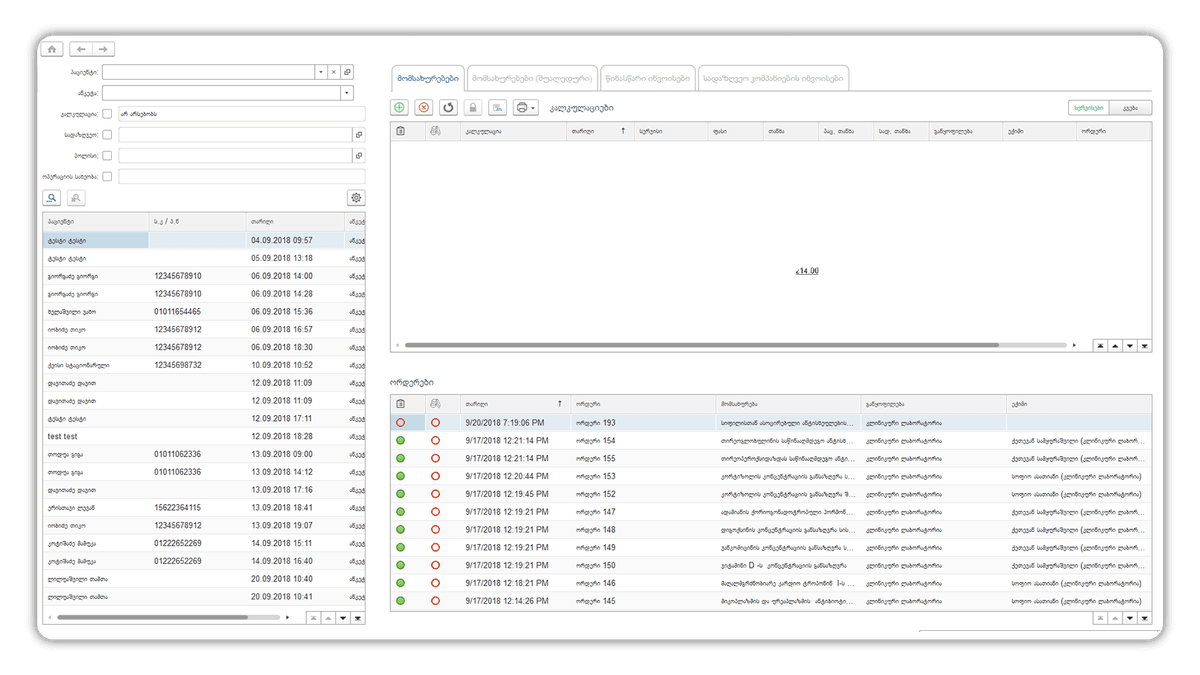Toggle the checkbox in the last filter row
The height and width of the screenshot is (675, 1200).
click(107, 176)
